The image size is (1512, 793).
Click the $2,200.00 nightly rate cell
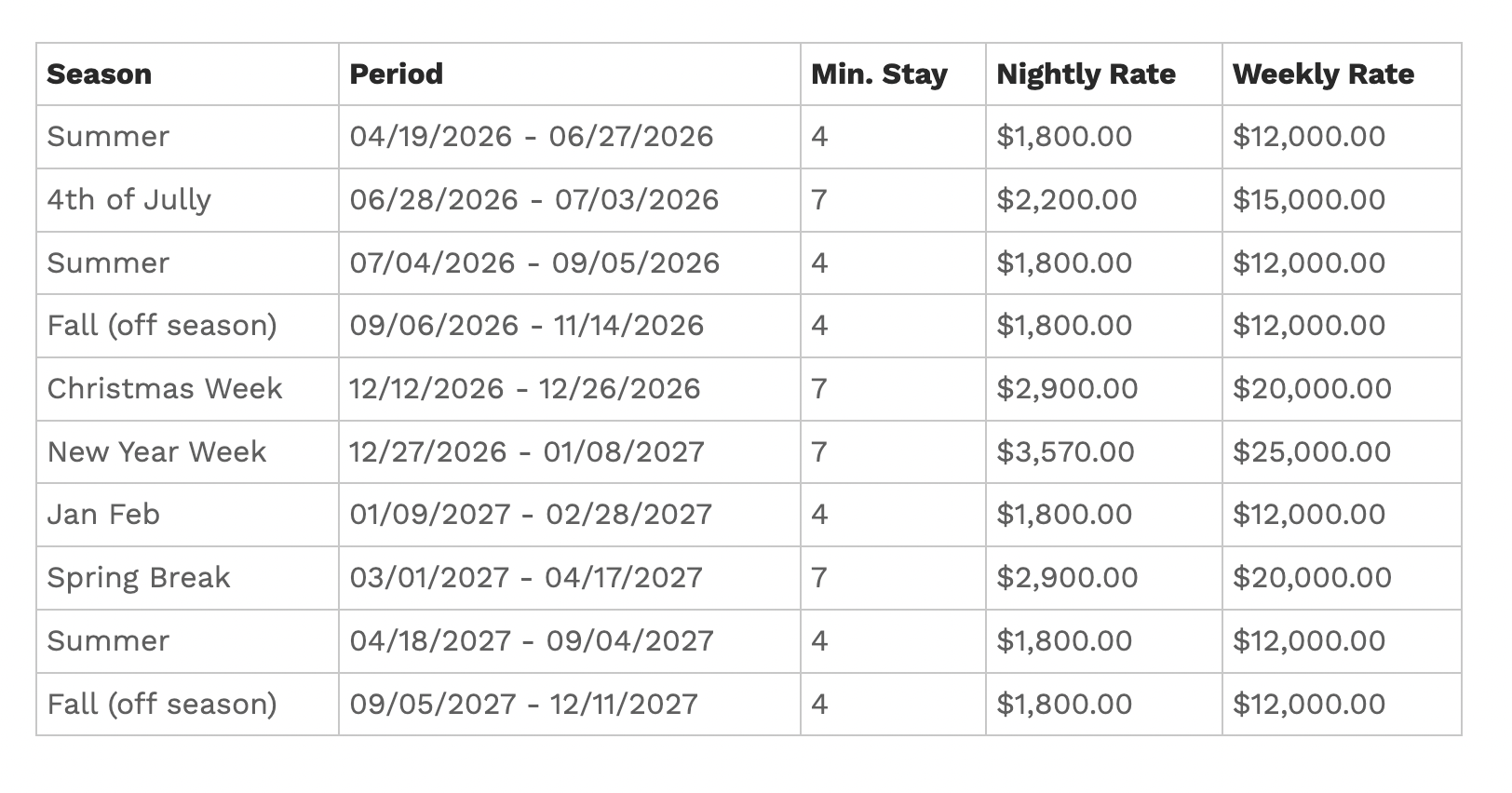tap(1103, 200)
